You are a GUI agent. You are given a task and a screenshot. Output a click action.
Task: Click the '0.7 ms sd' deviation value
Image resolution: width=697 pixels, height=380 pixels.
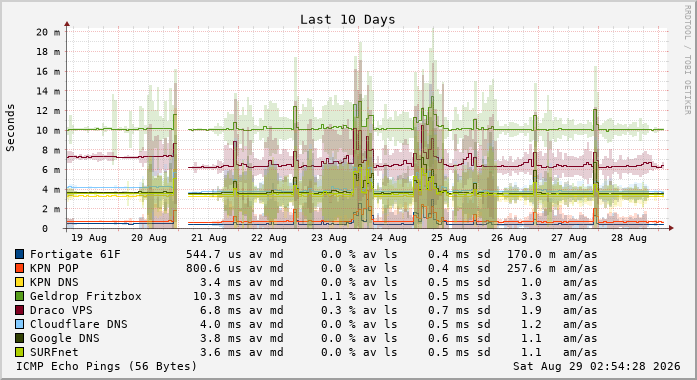point(459,310)
